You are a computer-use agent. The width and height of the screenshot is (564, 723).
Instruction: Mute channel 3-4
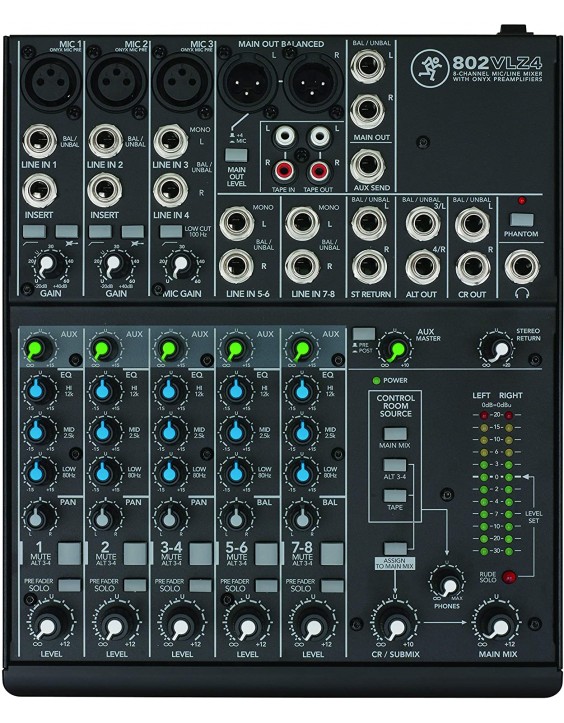click(x=201, y=553)
